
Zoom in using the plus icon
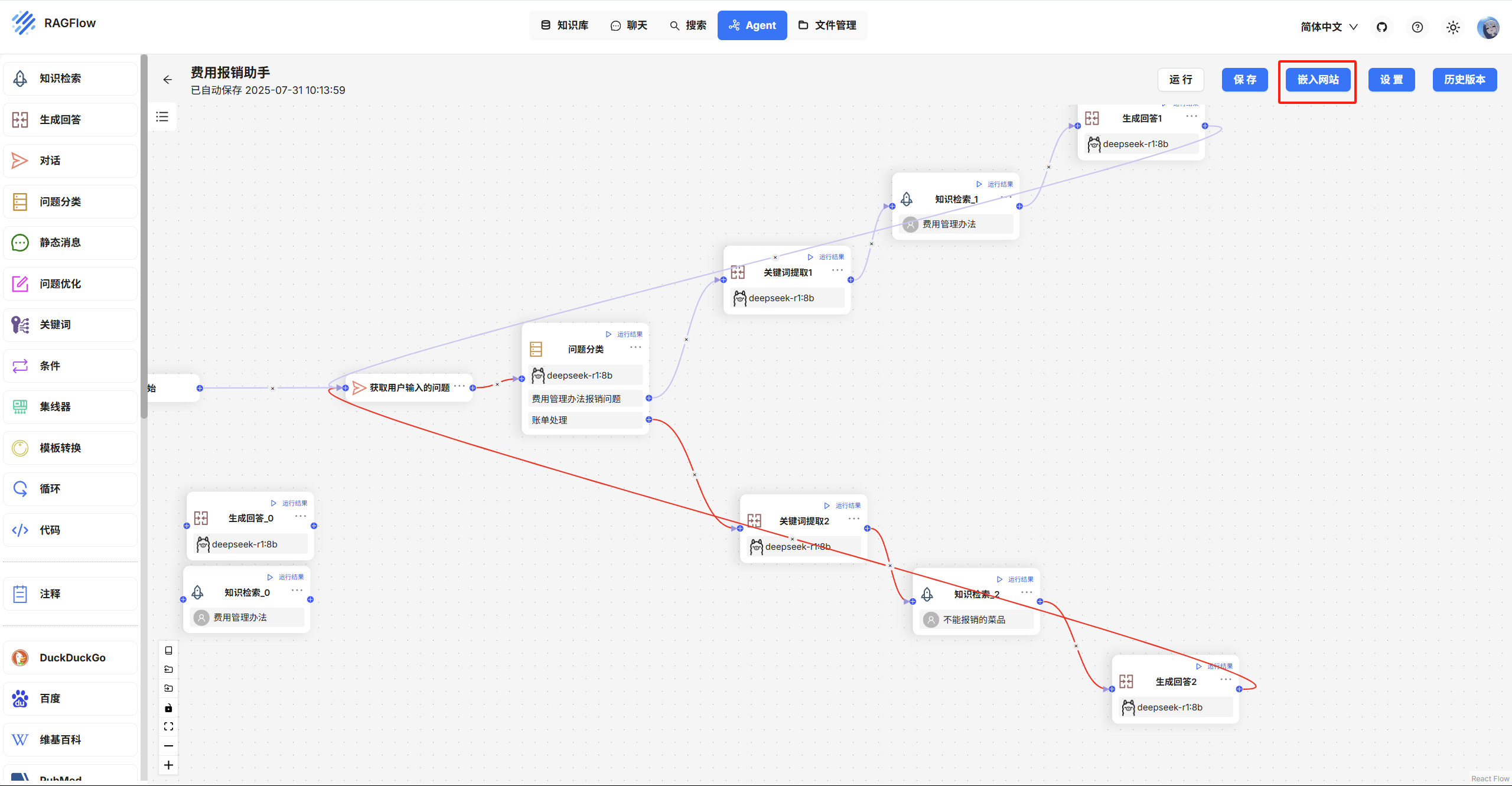click(168, 765)
